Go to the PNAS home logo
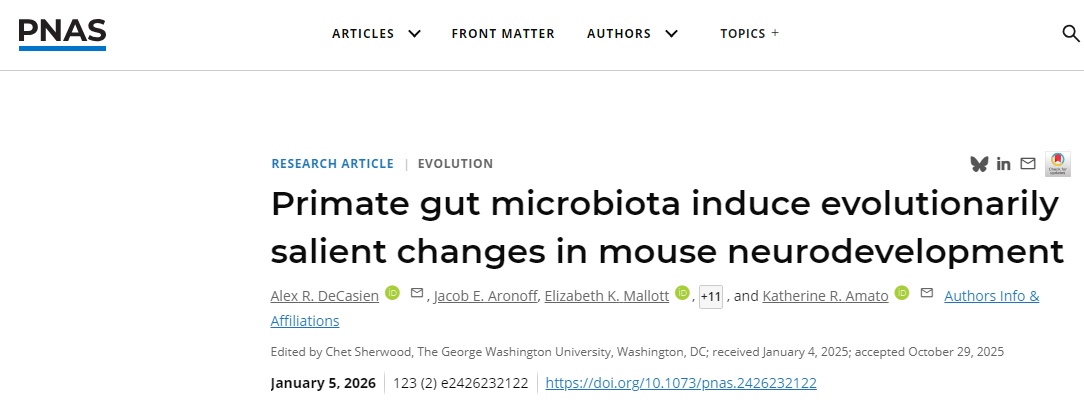Image resolution: width=1084 pixels, height=409 pixels. click(x=62, y=34)
